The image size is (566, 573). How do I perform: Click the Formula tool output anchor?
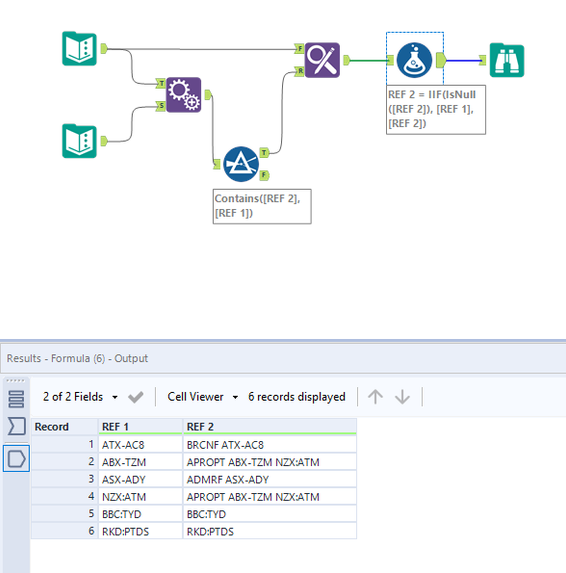pyautogui.click(x=441, y=60)
